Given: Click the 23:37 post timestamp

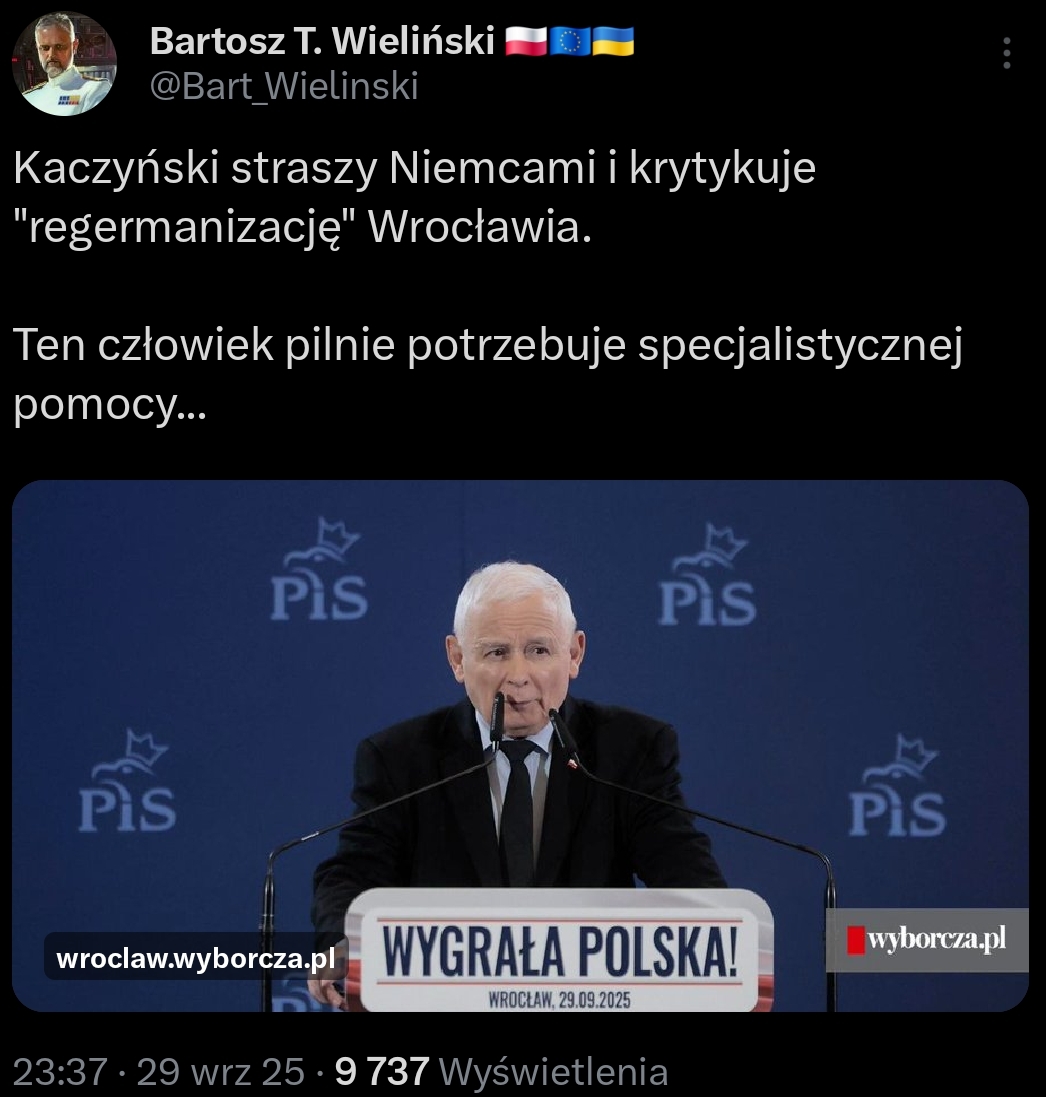Looking at the screenshot, I should point(60,1071).
